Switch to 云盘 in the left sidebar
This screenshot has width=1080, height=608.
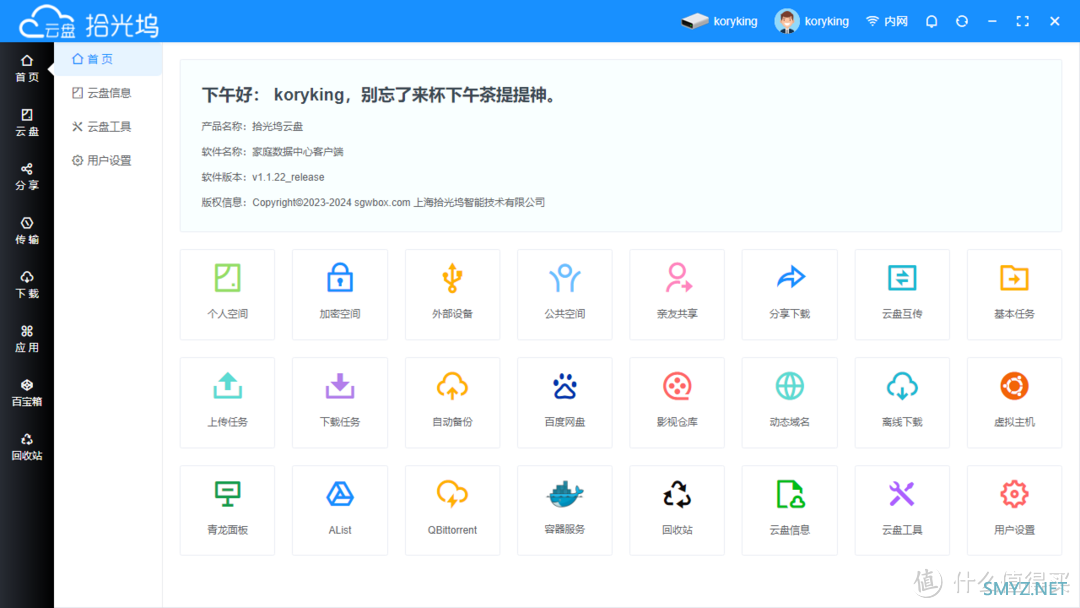tap(27, 122)
